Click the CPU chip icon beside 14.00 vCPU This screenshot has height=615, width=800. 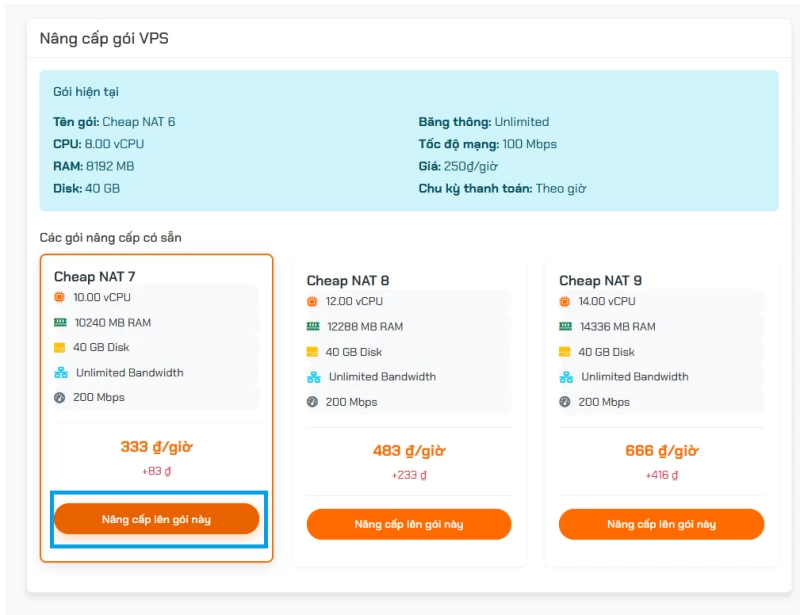point(565,302)
